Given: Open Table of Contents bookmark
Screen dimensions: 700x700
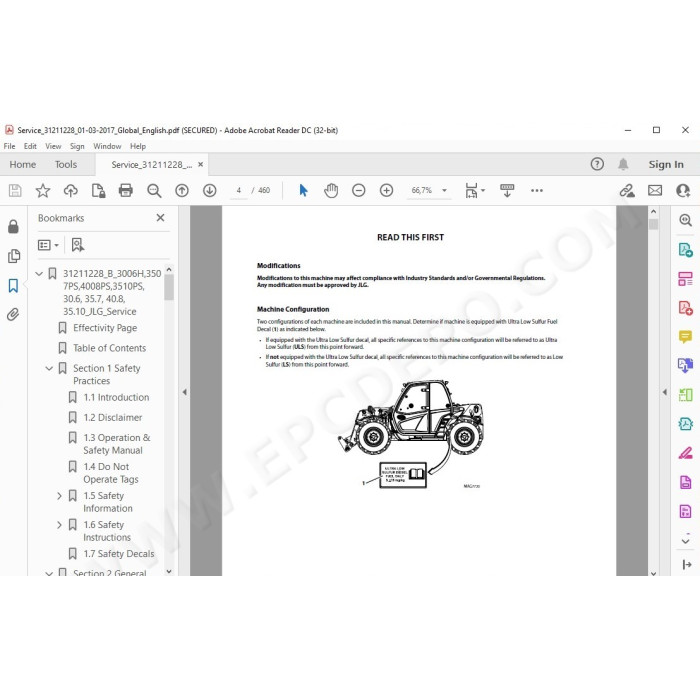Looking at the screenshot, I should (109, 348).
